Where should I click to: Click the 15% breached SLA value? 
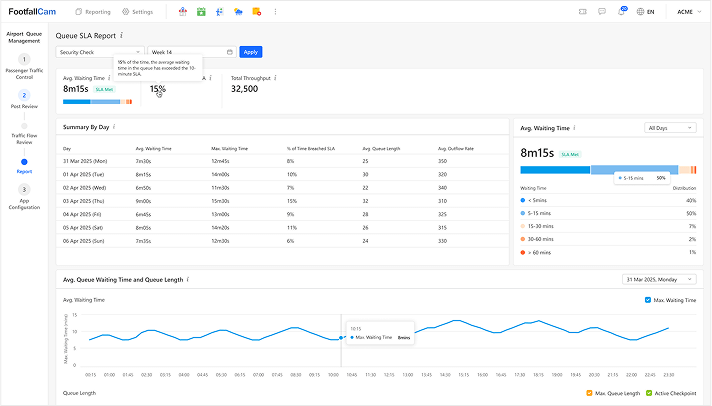[158, 89]
